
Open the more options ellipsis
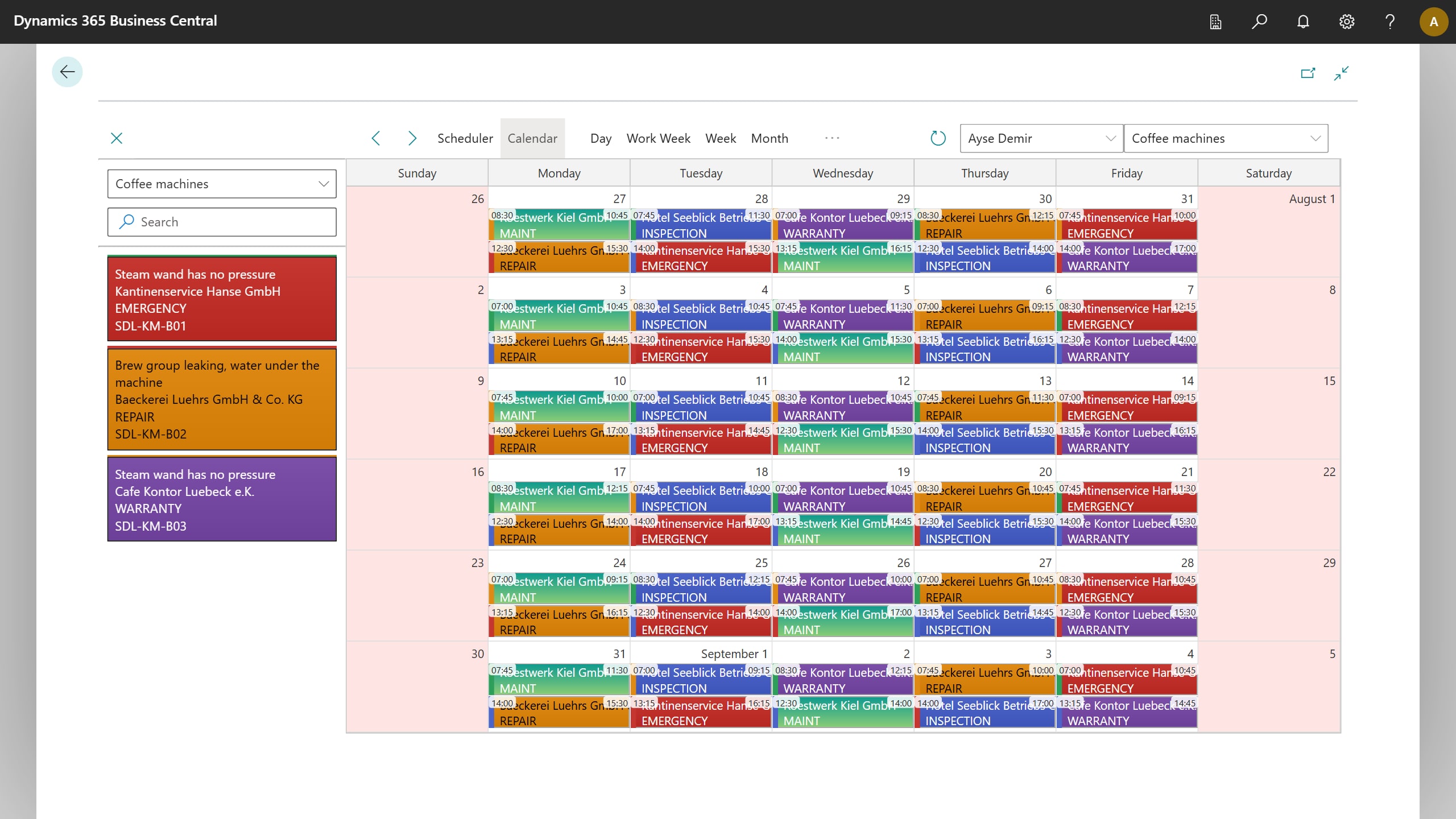tap(832, 138)
